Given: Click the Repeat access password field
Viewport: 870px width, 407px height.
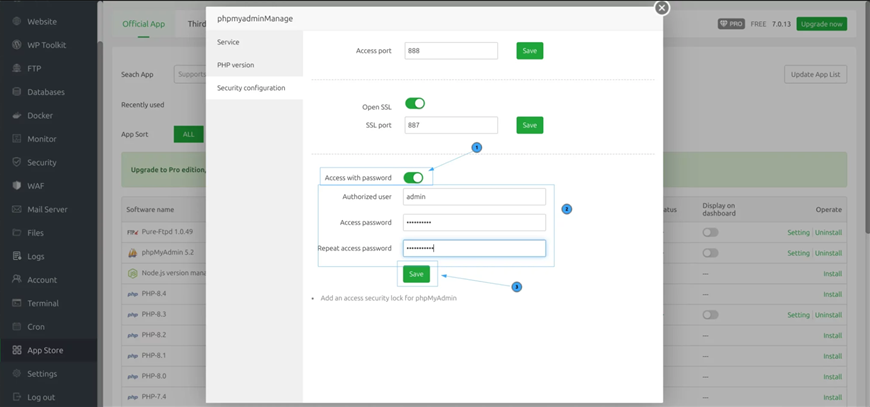Looking at the screenshot, I should (x=474, y=248).
